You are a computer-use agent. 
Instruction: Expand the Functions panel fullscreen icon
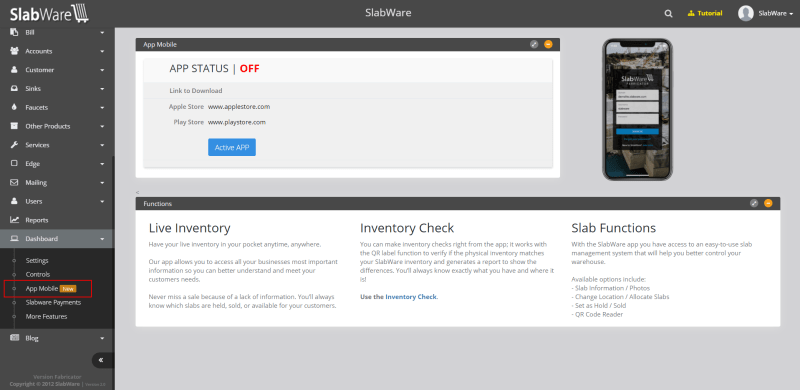point(754,203)
